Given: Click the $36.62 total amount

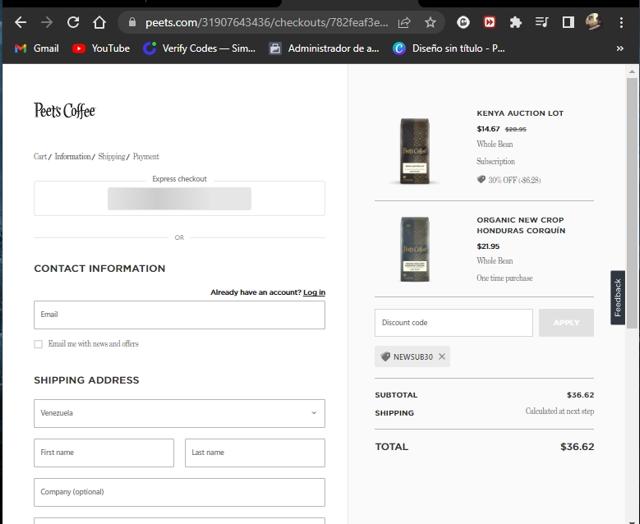Looking at the screenshot, I should pyautogui.click(x=577, y=446).
